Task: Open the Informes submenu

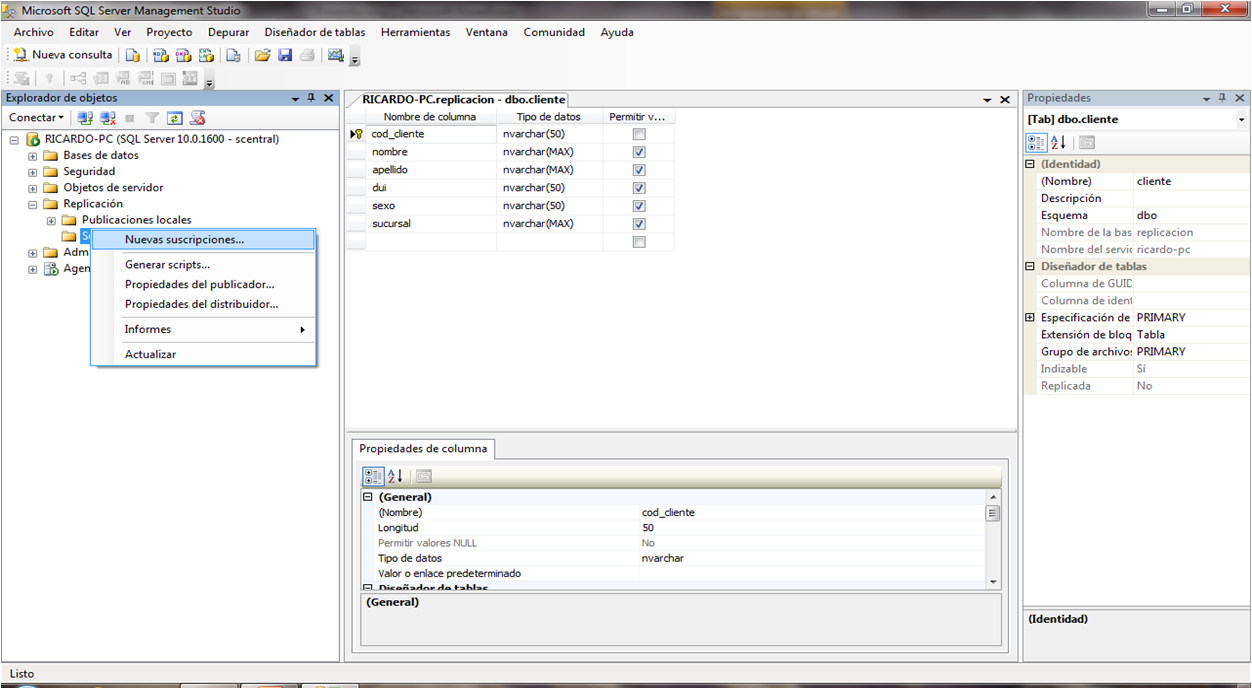Action: 203,329
